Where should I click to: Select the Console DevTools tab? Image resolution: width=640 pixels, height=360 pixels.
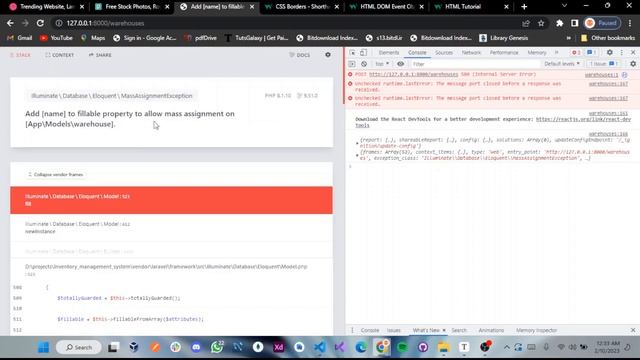point(417,53)
